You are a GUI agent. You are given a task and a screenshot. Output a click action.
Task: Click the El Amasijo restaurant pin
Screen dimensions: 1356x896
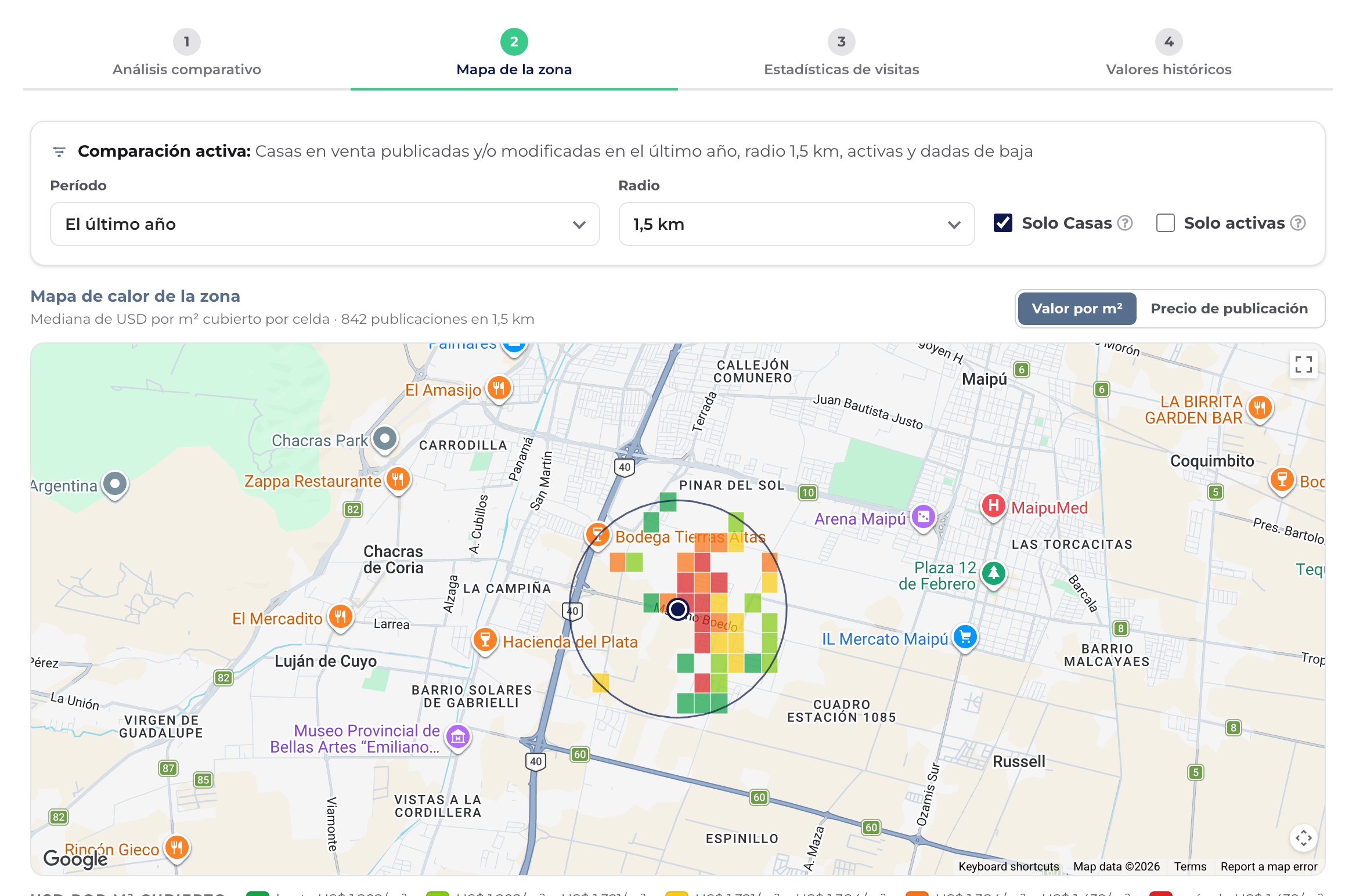tap(499, 388)
